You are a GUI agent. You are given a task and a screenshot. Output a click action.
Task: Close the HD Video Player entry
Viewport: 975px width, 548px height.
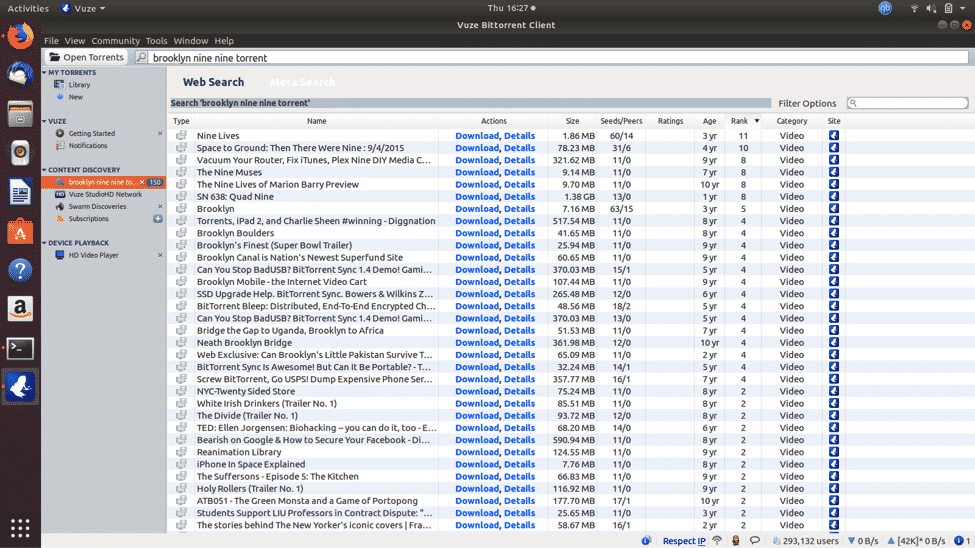[x=160, y=255]
